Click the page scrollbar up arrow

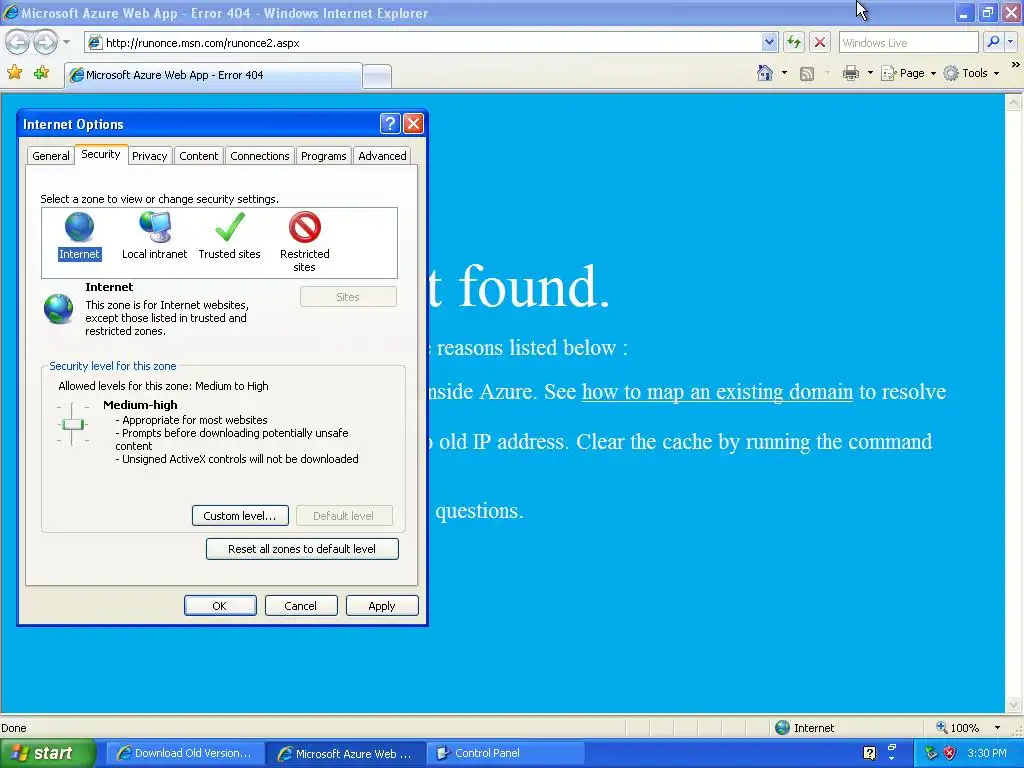[1014, 103]
